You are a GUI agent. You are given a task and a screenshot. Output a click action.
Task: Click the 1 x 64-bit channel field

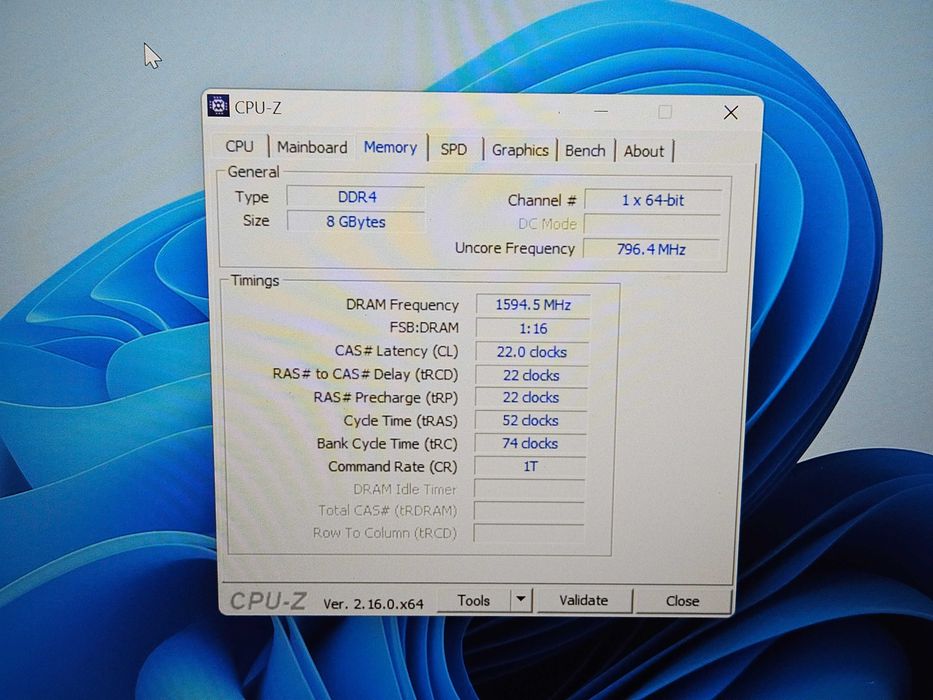653,201
